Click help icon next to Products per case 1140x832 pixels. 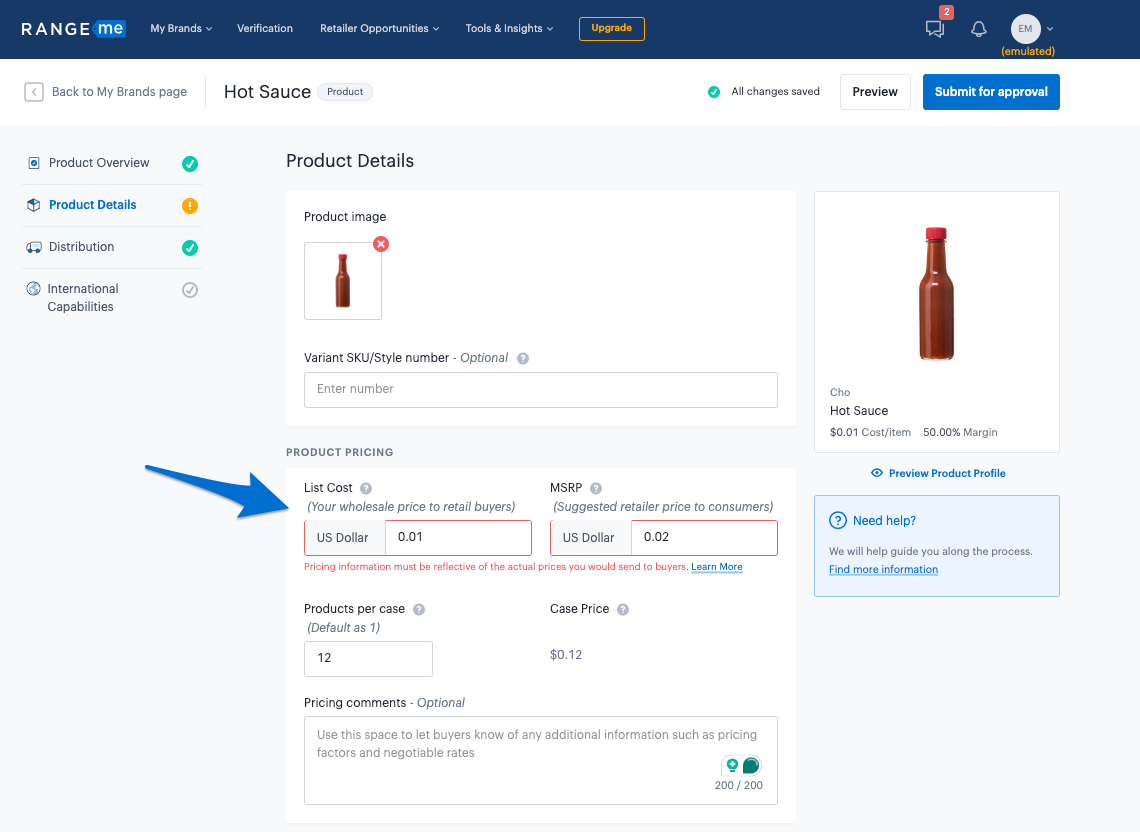point(419,609)
